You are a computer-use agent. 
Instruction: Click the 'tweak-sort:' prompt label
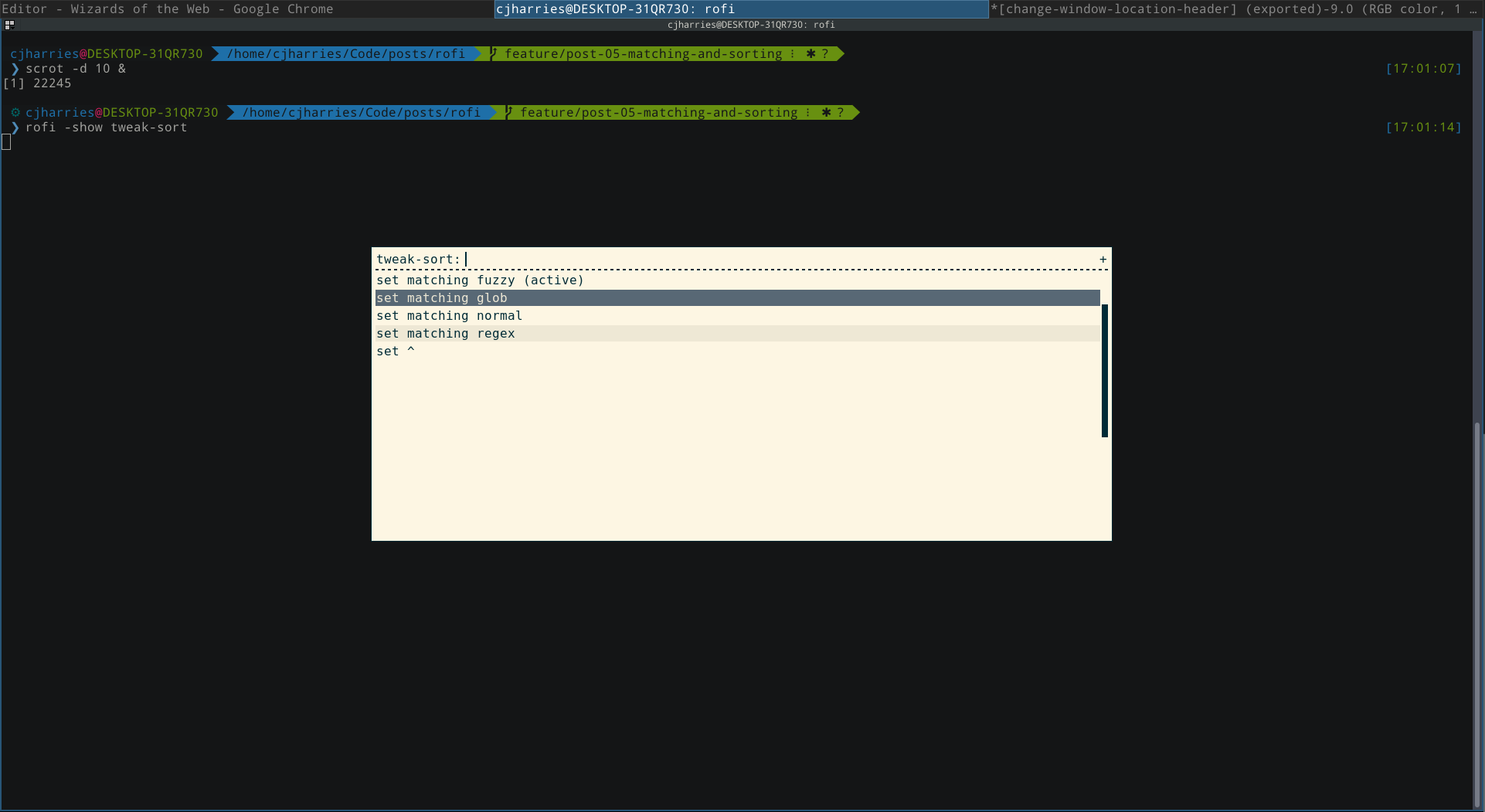click(418, 260)
